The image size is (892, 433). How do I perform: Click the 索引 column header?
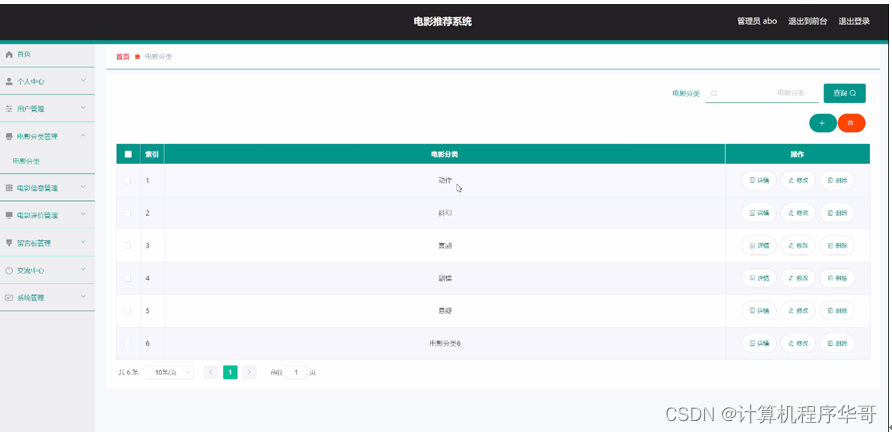pyautogui.click(x=152, y=154)
